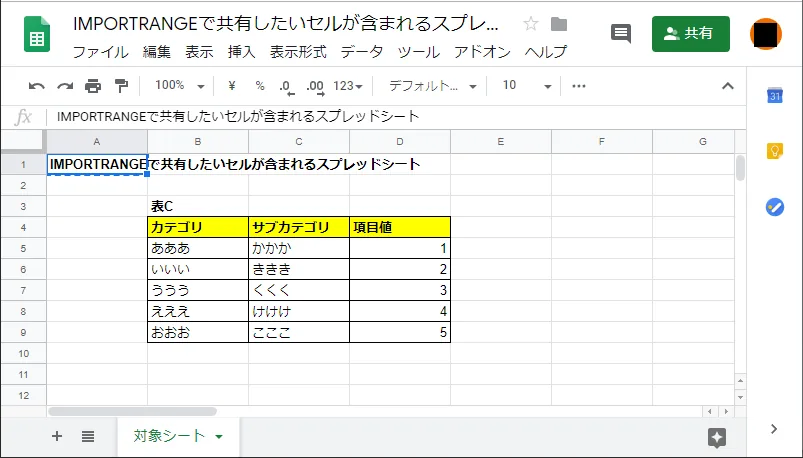Image resolution: width=803 pixels, height=458 pixels.
Task: Select the けけけ cell
Action: (299, 311)
